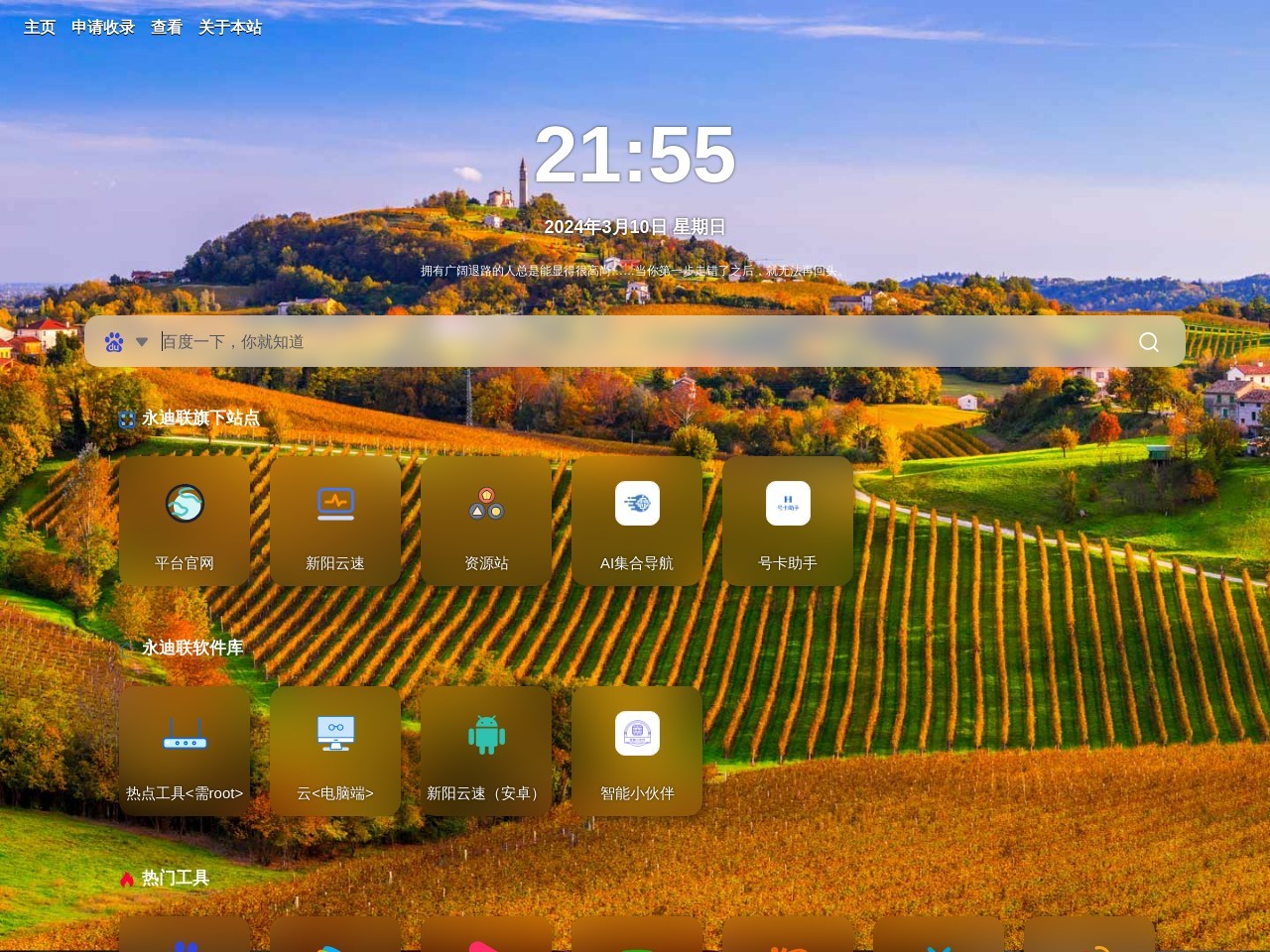
Task: Open 新阳云速（安卓）Android icon
Action: [486, 734]
